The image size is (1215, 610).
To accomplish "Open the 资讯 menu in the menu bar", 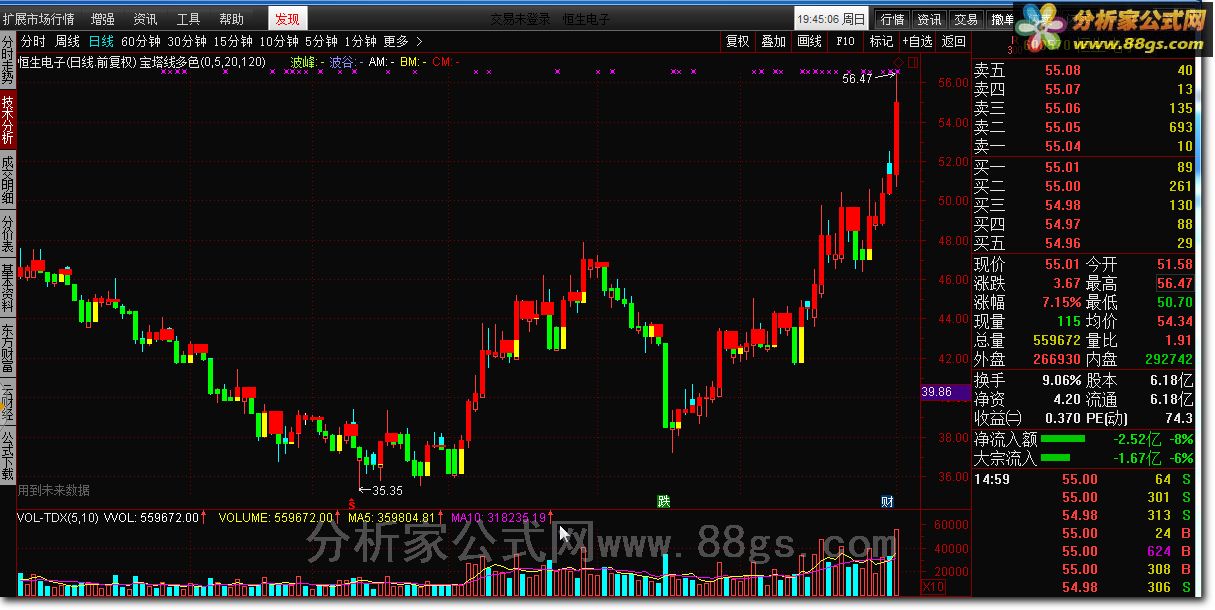I will pyautogui.click(x=145, y=19).
